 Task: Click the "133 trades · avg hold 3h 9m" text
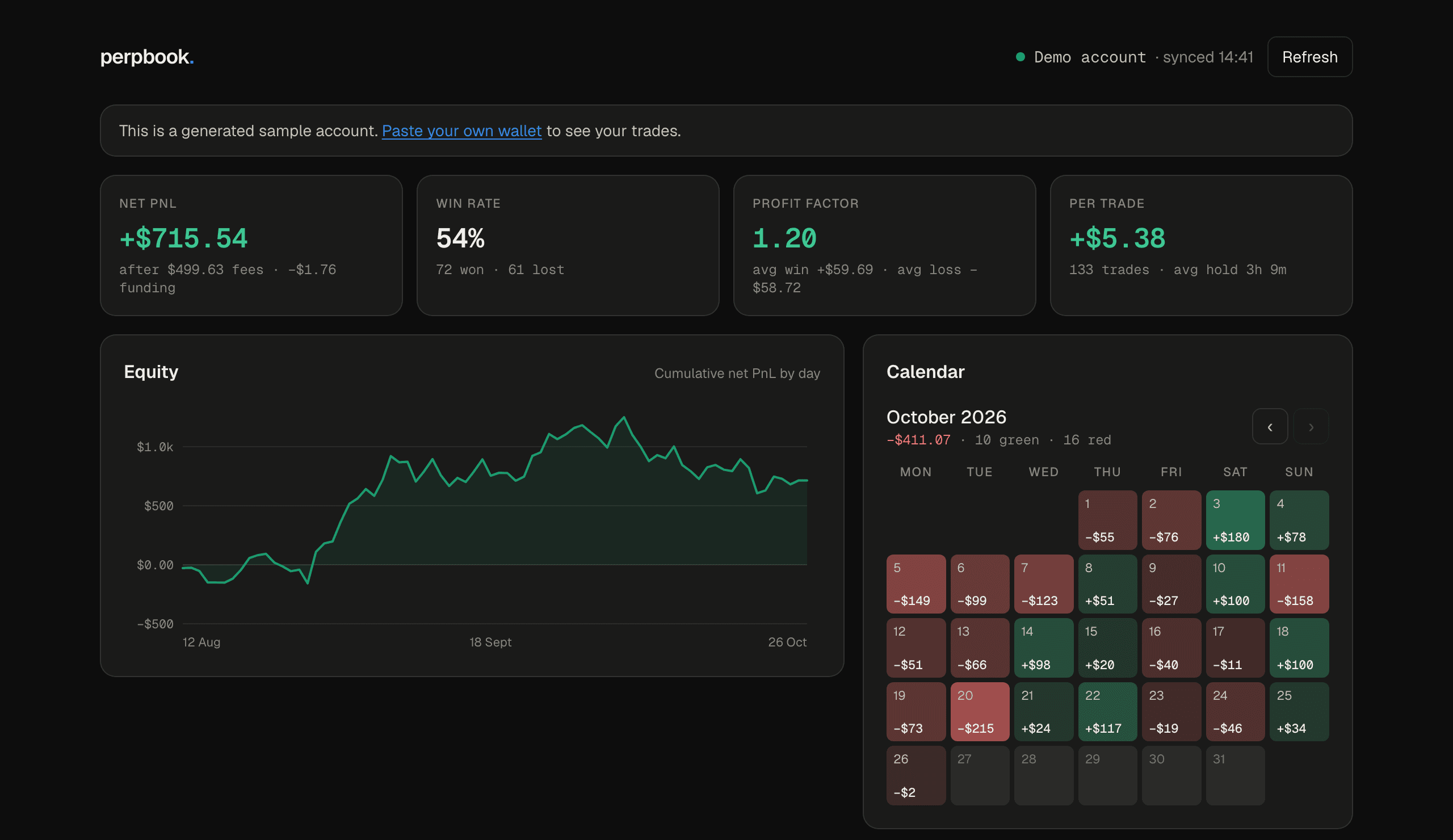[x=1177, y=270]
